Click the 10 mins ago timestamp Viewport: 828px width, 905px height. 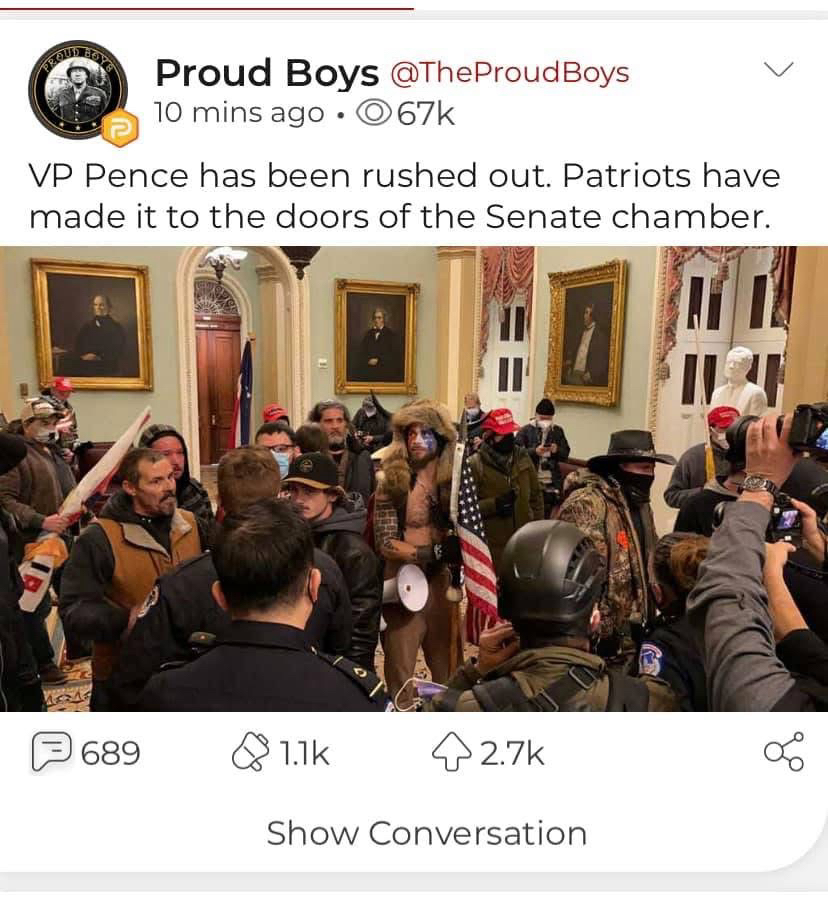coord(239,113)
